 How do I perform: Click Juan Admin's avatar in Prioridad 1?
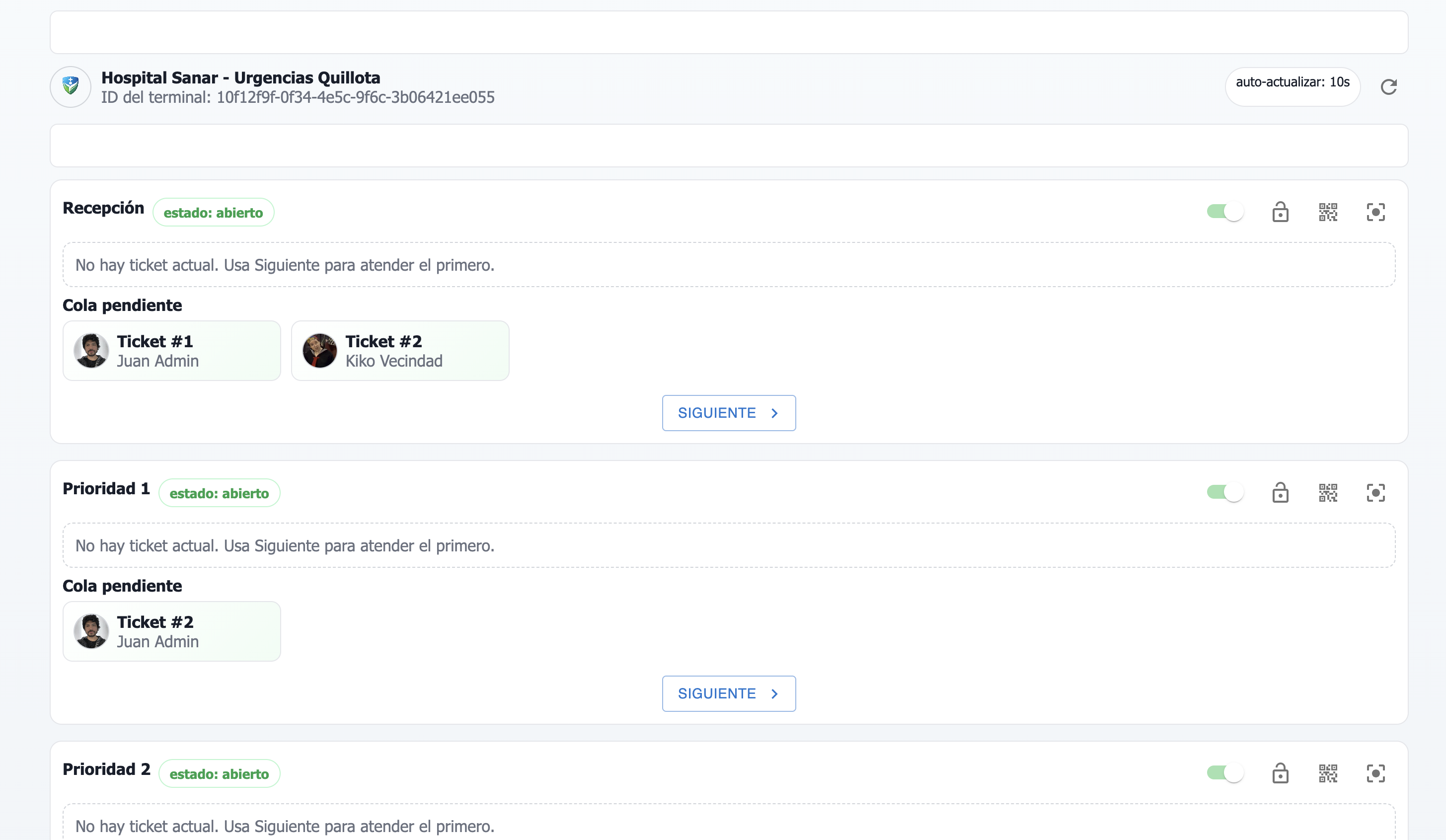coord(91,631)
